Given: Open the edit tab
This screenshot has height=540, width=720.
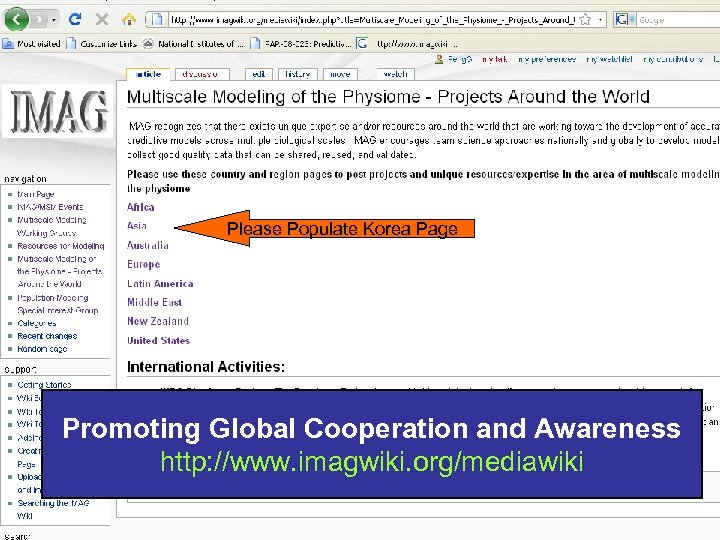Looking at the screenshot, I should coord(259,74).
